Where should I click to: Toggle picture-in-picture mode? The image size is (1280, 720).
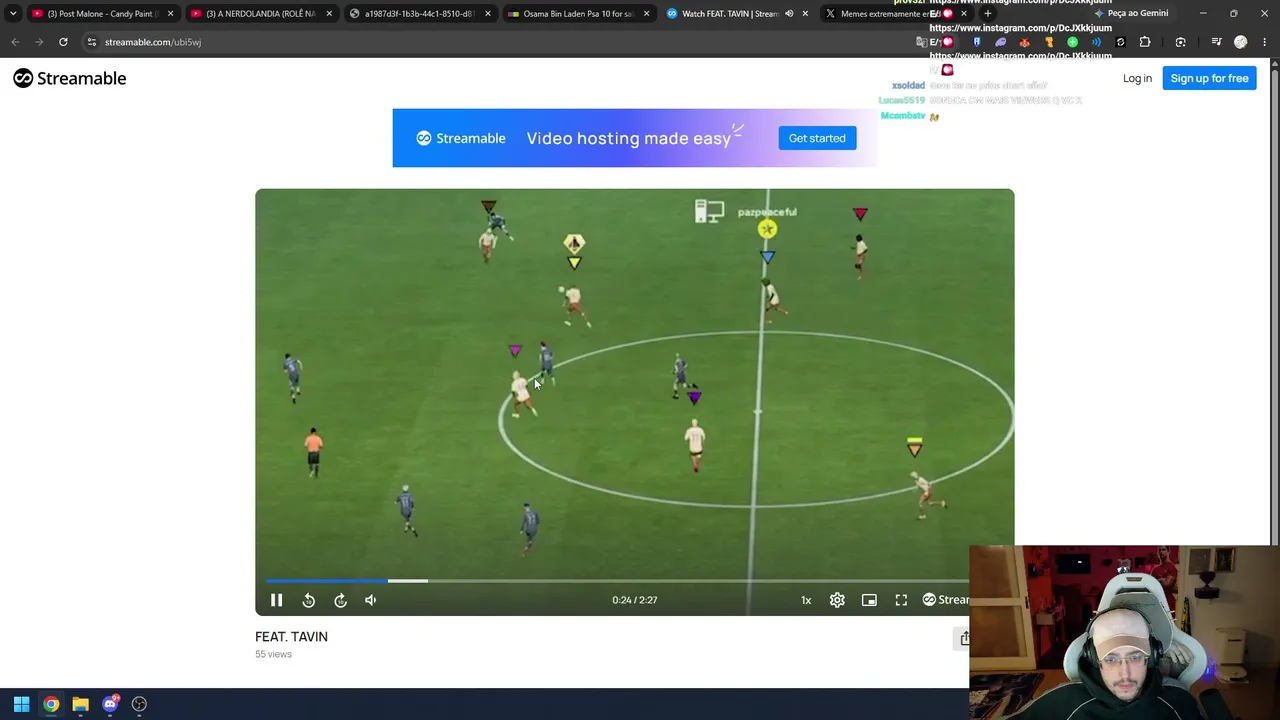(869, 600)
